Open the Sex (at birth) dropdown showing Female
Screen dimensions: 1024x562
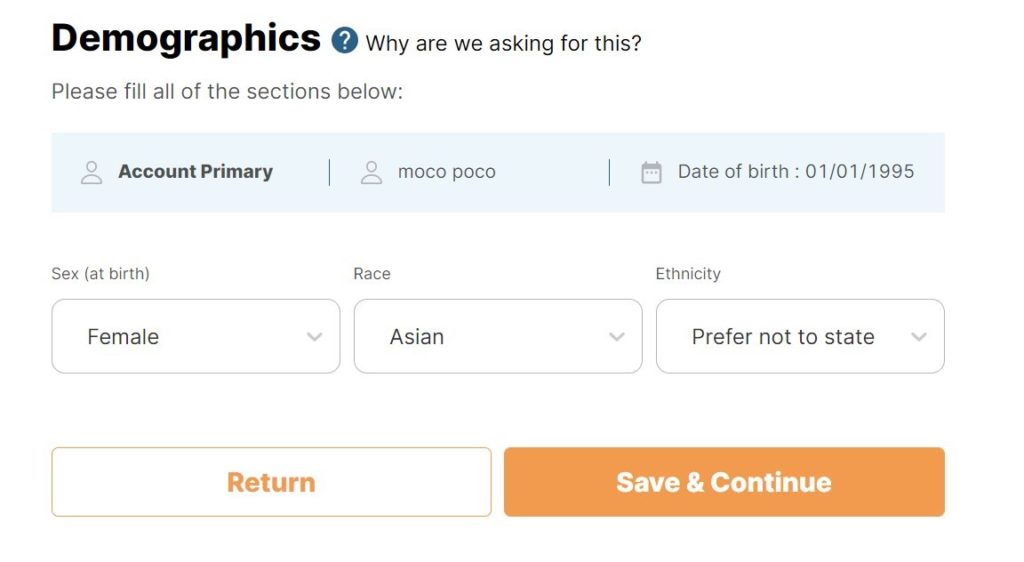[195, 336]
